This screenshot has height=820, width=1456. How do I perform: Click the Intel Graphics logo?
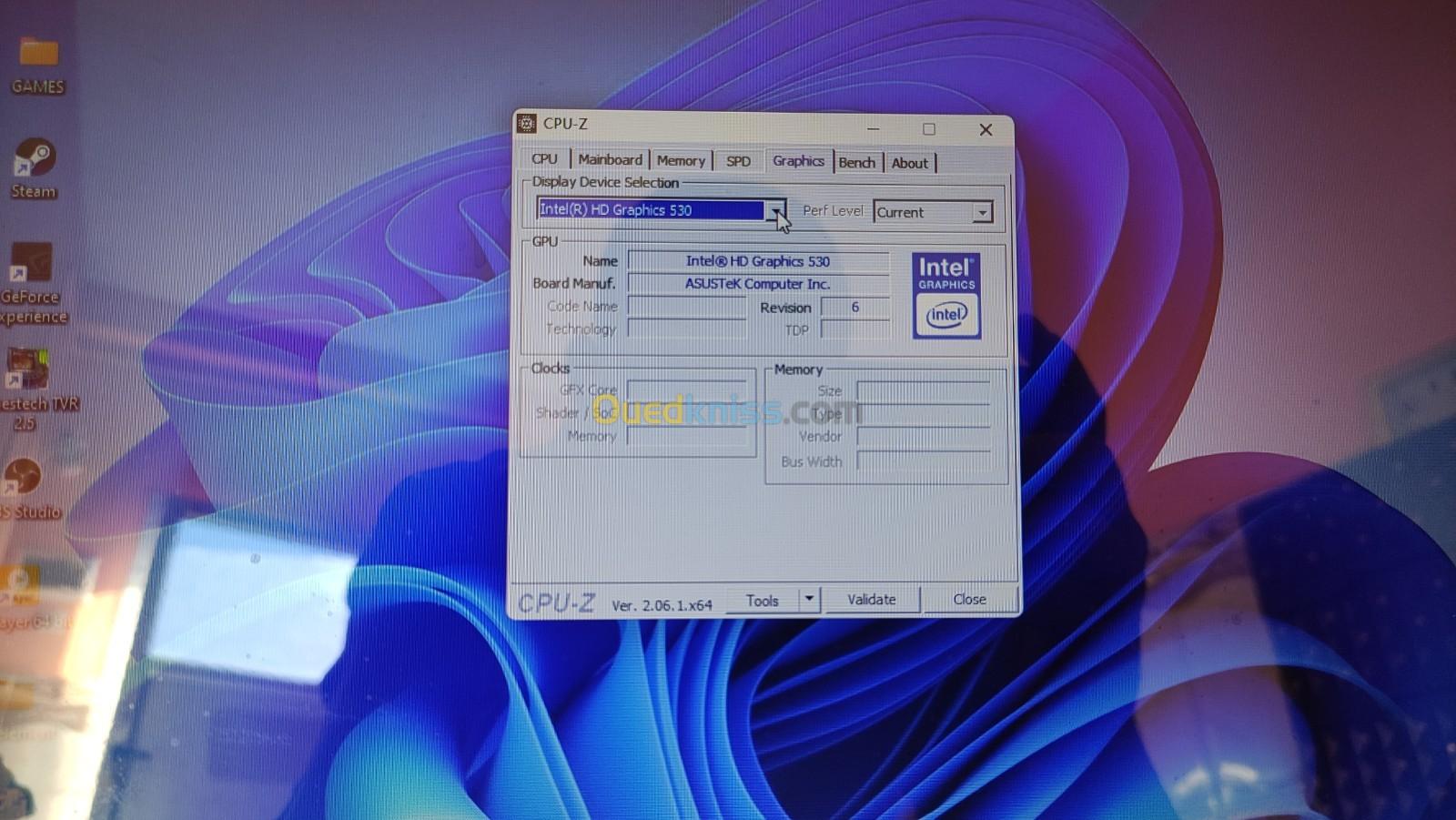pos(946,296)
